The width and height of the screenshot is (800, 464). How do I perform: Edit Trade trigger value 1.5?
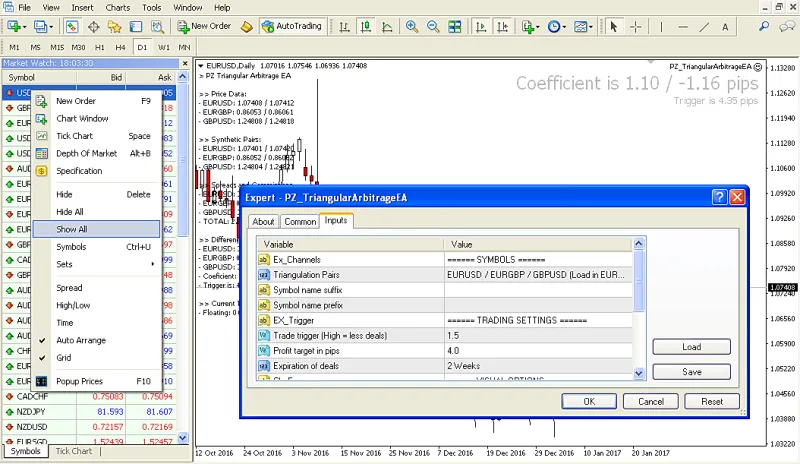pos(538,335)
